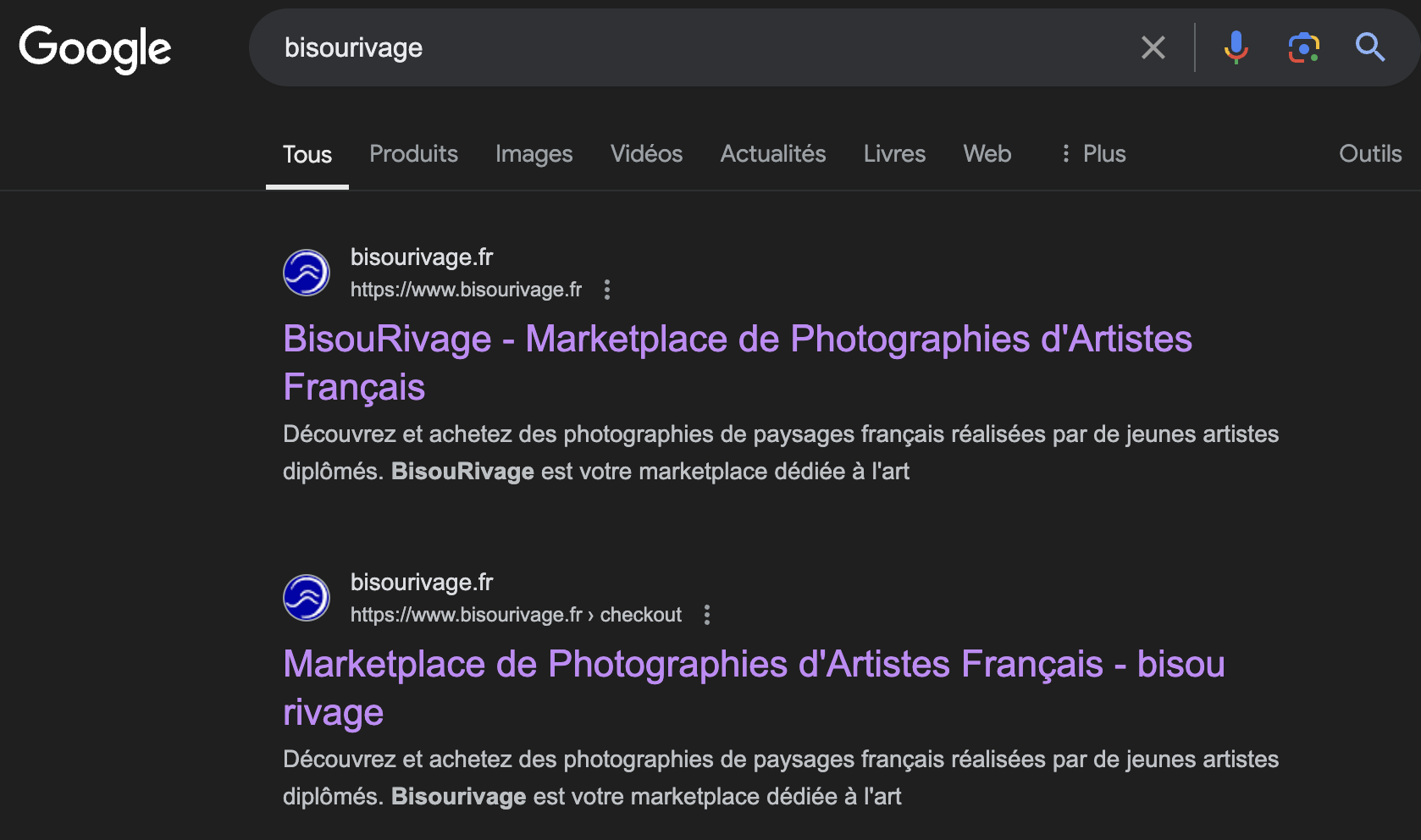Go to the Actualités tab
Viewport: 1421px width, 840px height.
click(772, 153)
